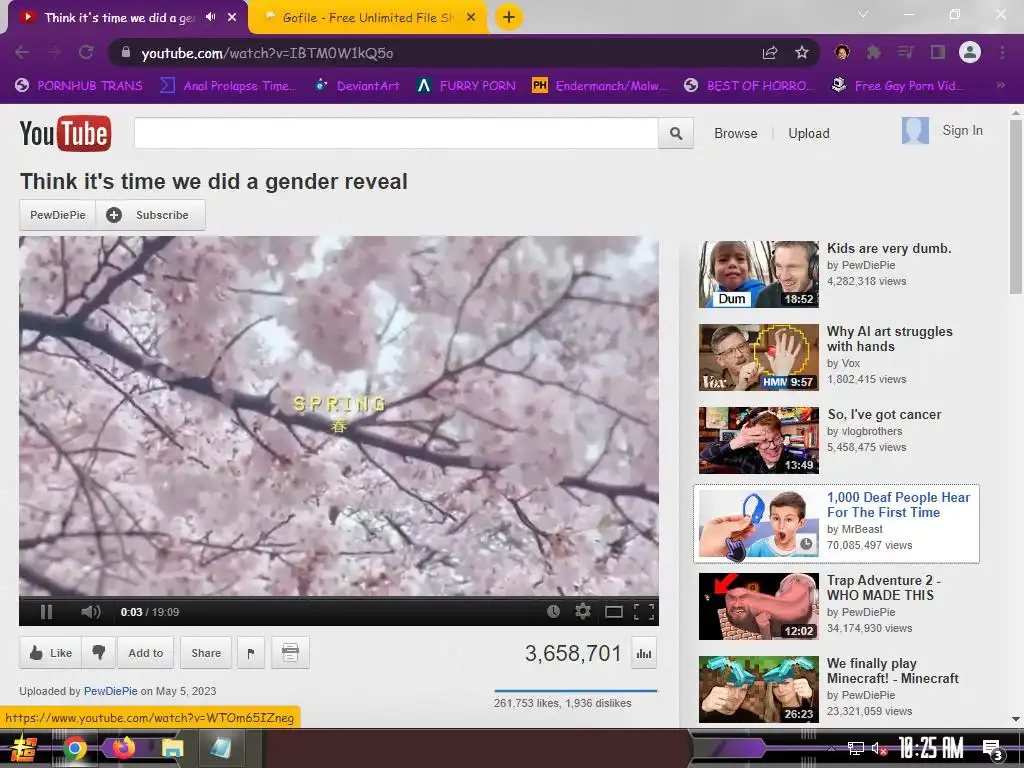Open a new browser tab
Screen dimensions: 1024x768
(509, 17)
